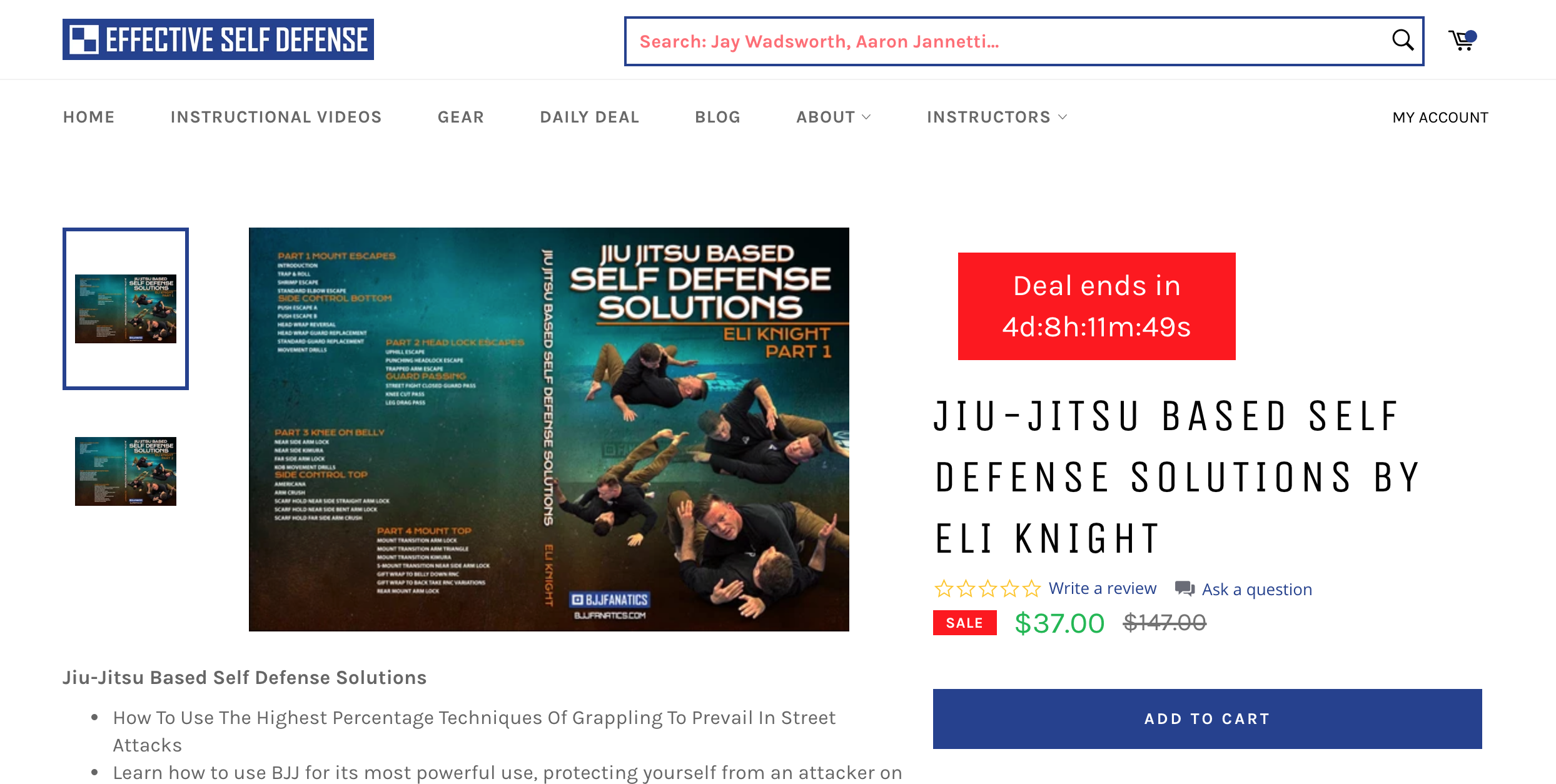Viewport: 1556px width, 784px height.
Task: Click the first rating star
Action: pos(944,589)
